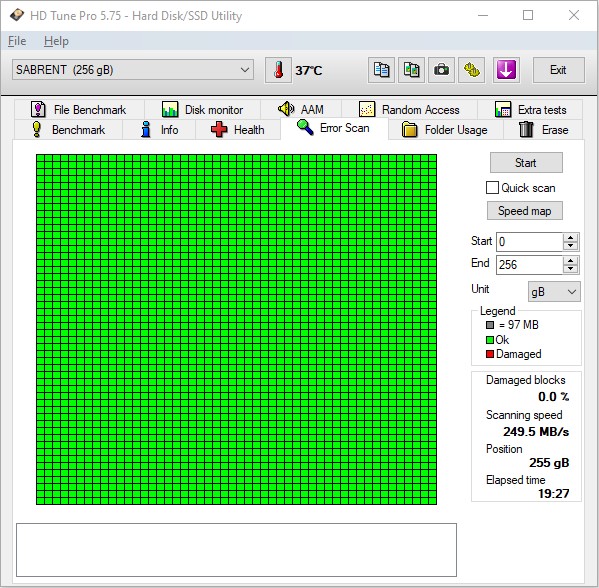Click into the Start position field

click(x=529, y=242)
